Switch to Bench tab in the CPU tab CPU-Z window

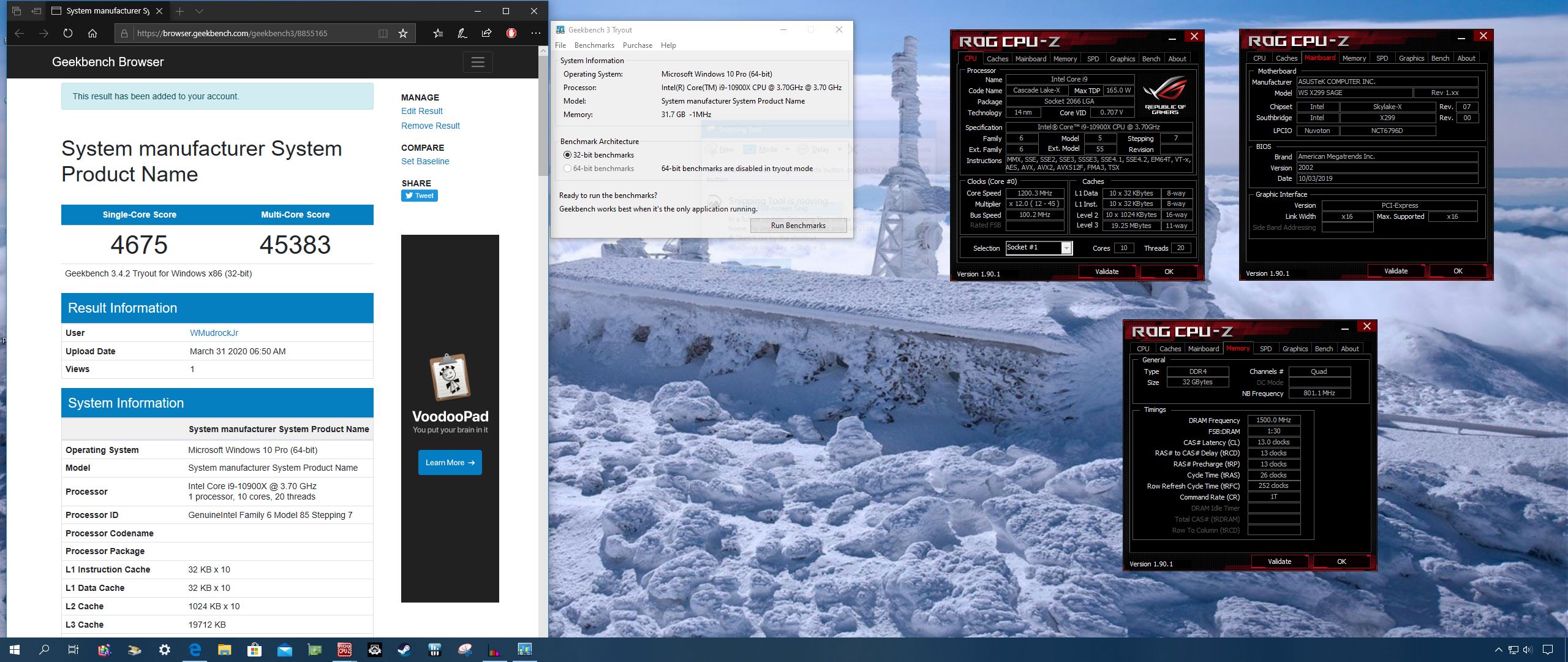(x=1151, y=59)
